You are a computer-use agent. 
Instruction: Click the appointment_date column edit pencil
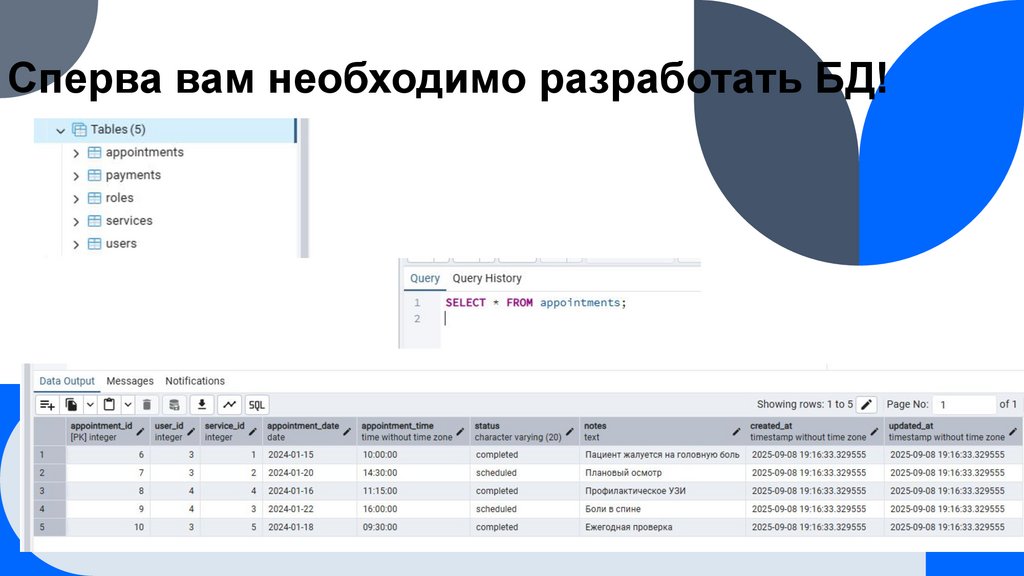[347, 432]
